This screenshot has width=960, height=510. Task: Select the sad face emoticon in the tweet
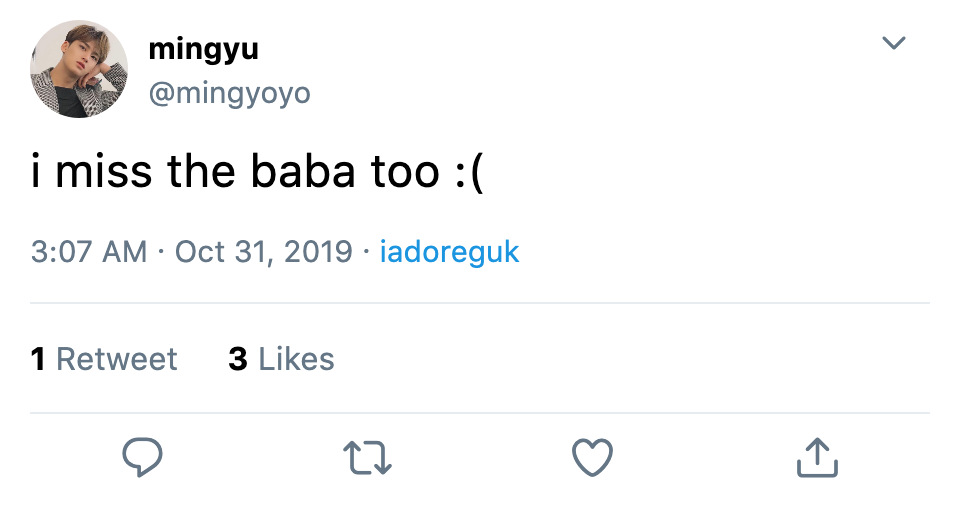[470, 173]
